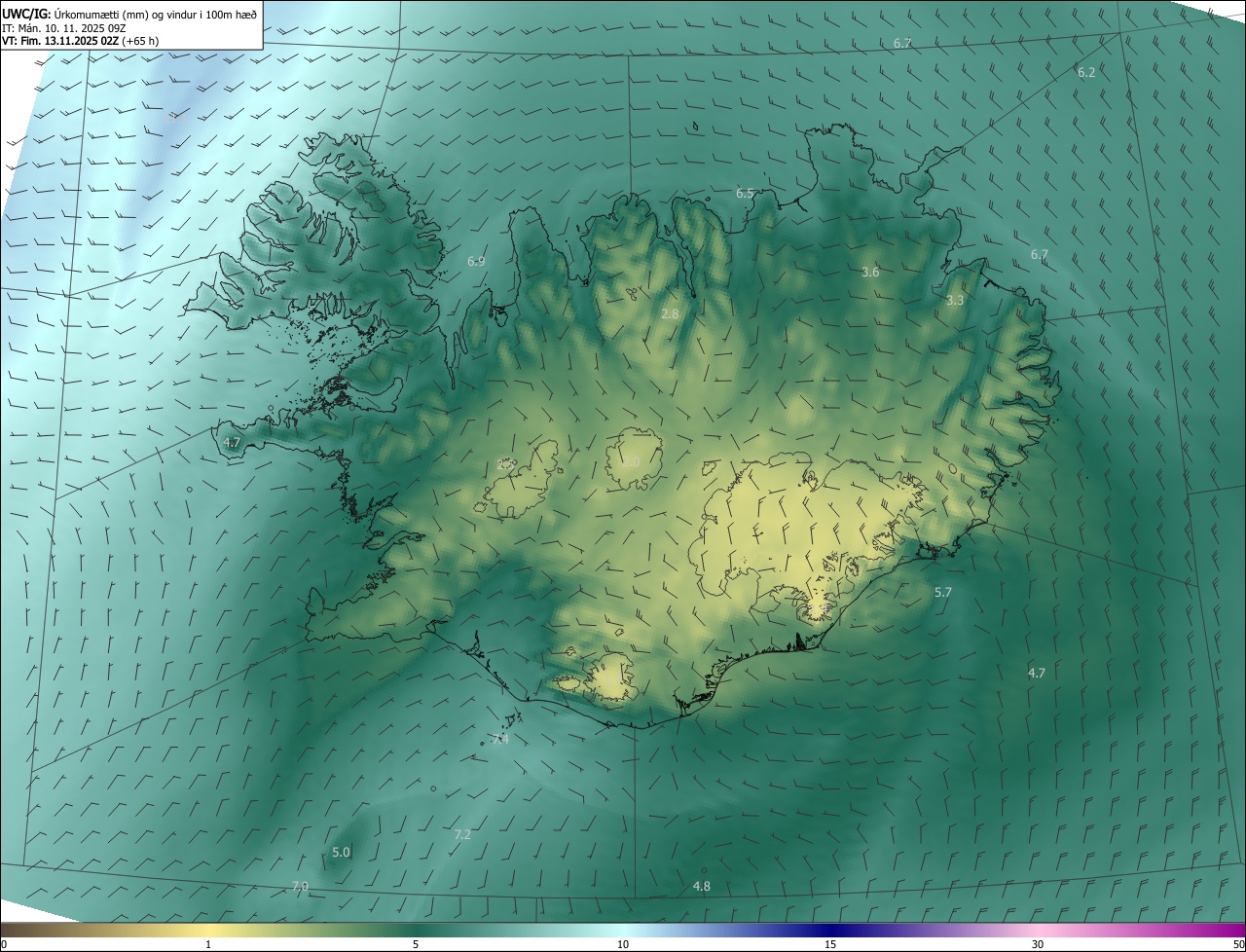Click the 50 tick label on the color scale
The height and width of the screenshot is (952, 1246).
click(1238, 944)
